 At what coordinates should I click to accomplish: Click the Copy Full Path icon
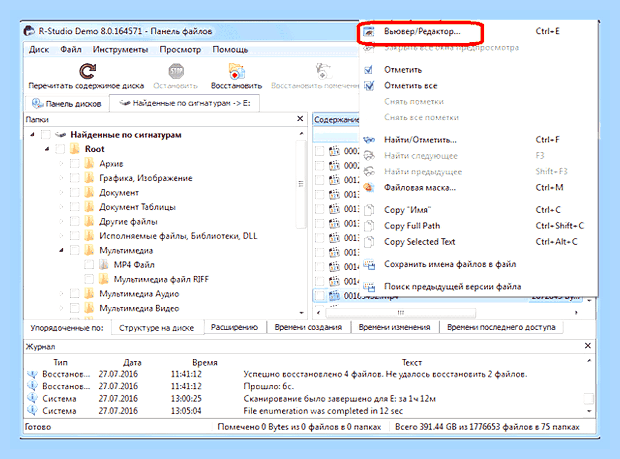pos(369,226)
